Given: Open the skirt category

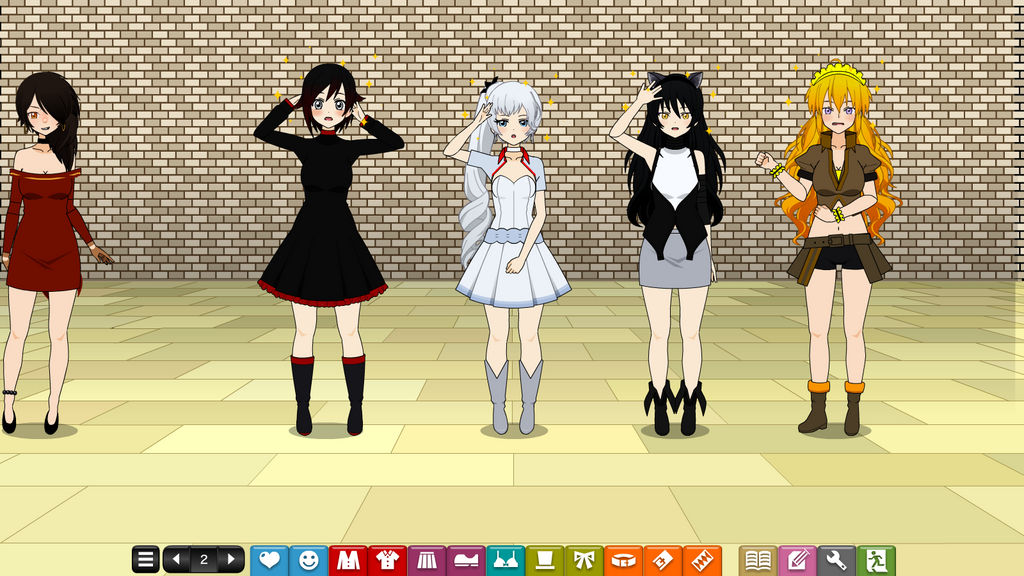Looking at the screenshot, I should click(427, 560).
